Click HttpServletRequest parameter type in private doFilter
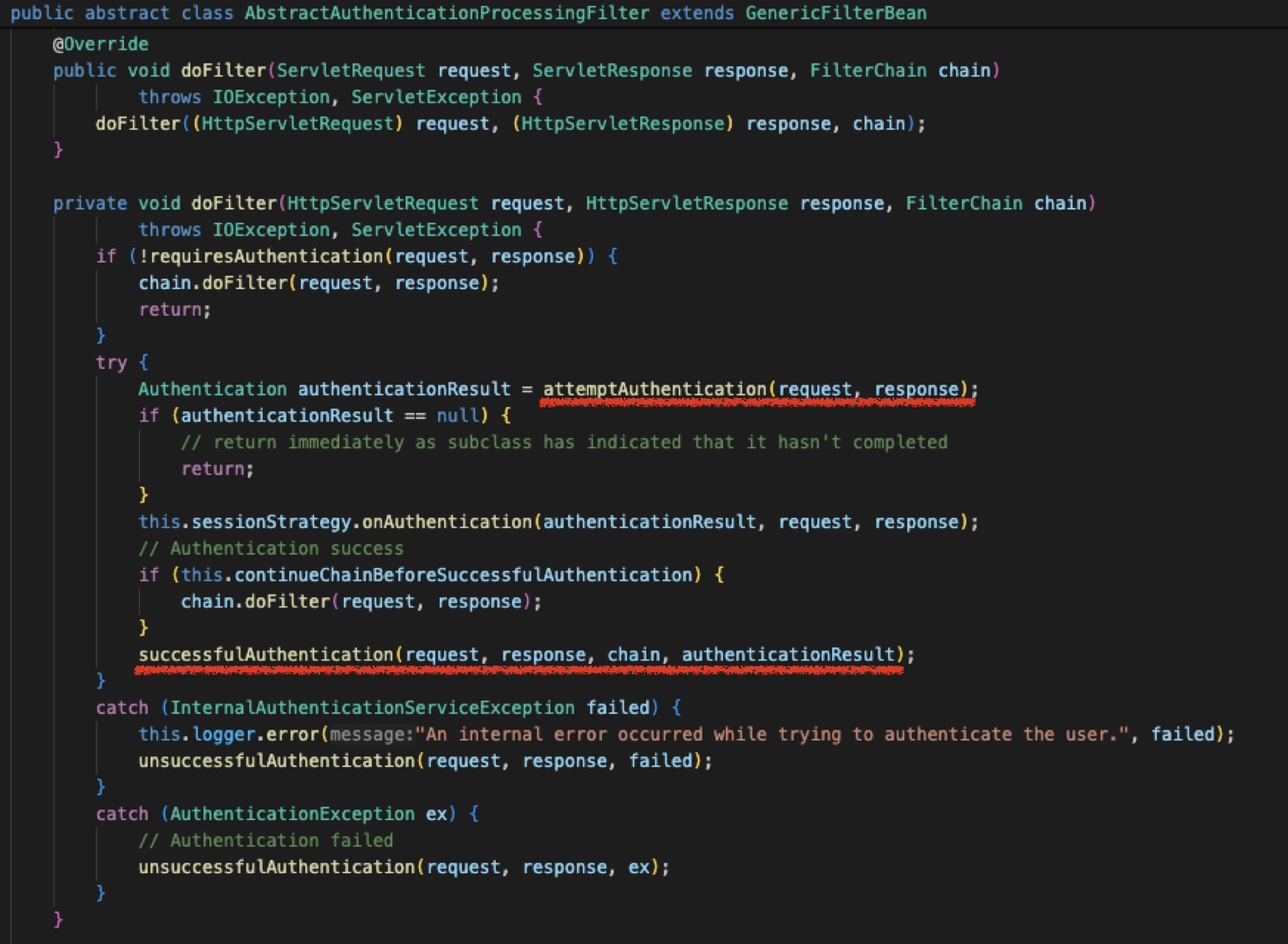The image size is (1288, 944). coord(383,203)
